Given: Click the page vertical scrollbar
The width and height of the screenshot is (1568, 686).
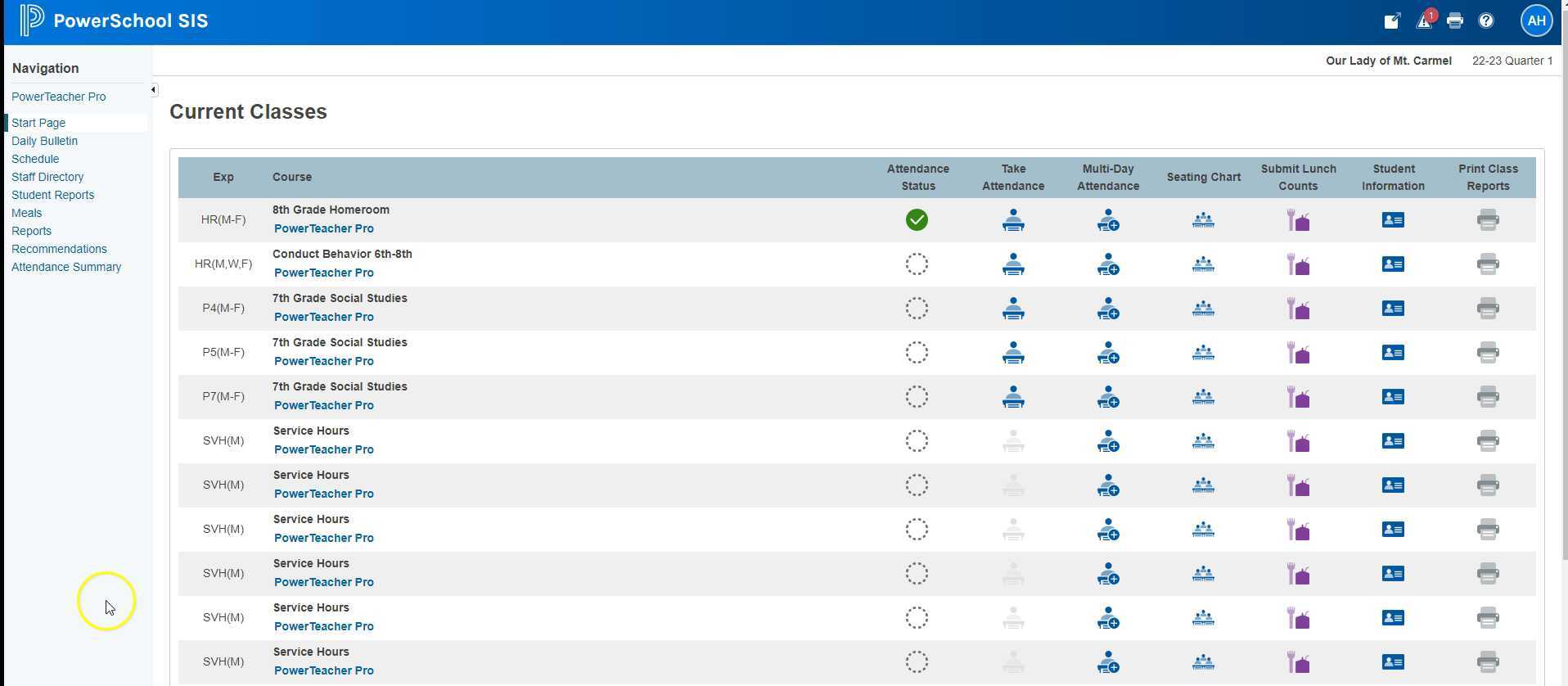Looking at the screenshot, I should (x=1564, y=327).
